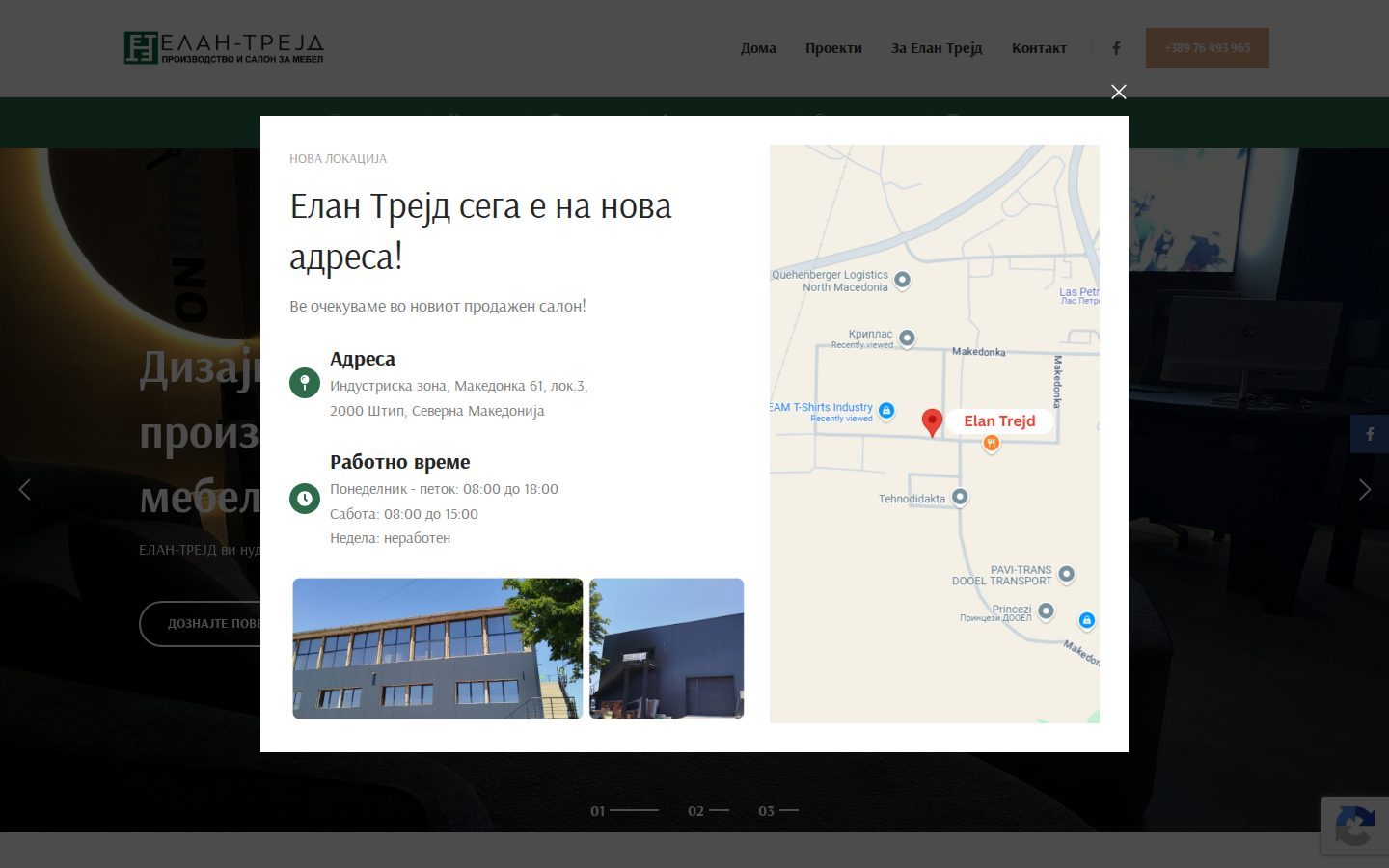Image resolution: width=1389 pixels, height=868 pixels.
Task: Click the 'Индустриска зона, Македонка 61' address line
Action: pyautogui.click(x=458, y=386)
